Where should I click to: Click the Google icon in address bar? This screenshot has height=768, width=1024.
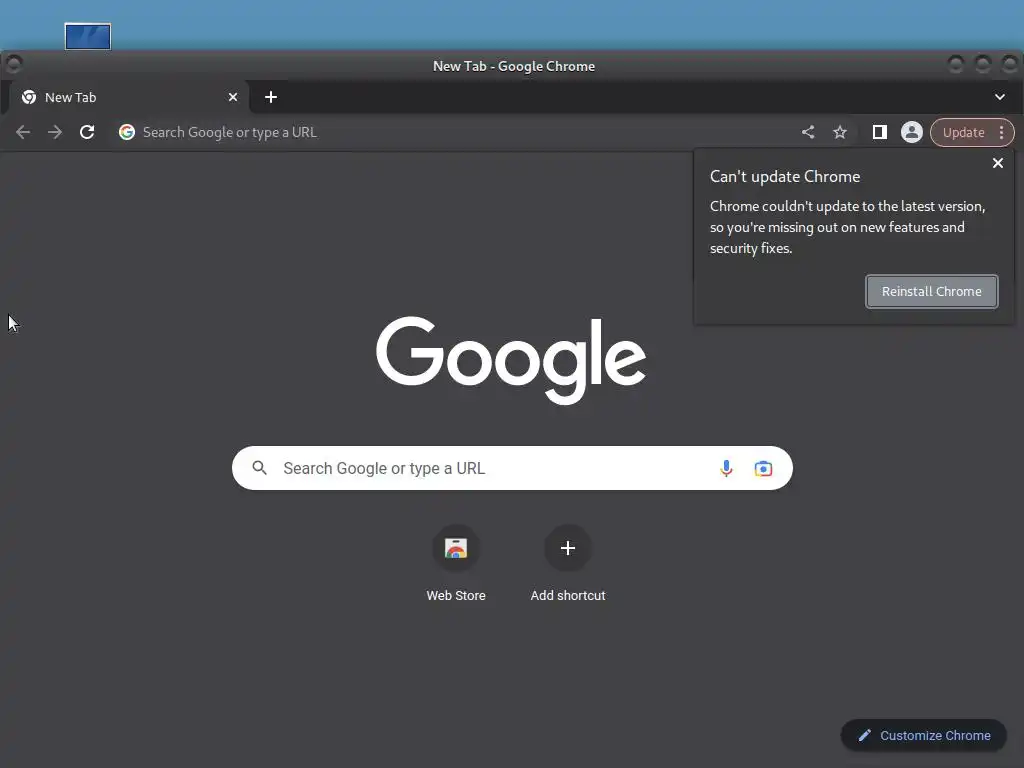127,133
